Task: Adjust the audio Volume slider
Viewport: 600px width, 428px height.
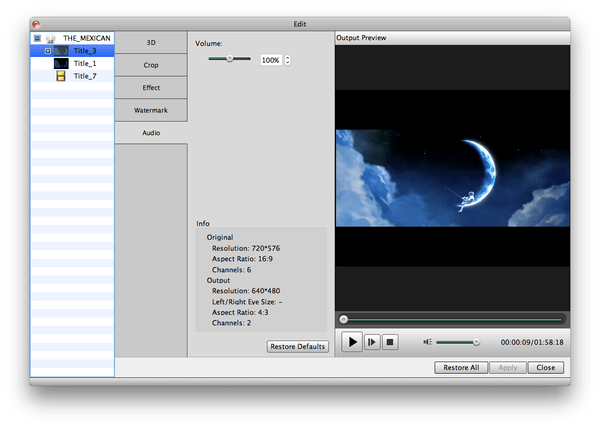Action: pyautogui.click(x=229, y=59)
